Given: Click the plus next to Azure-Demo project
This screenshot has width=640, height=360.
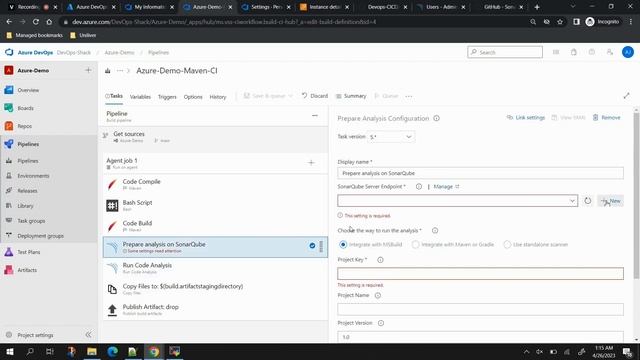Looking at the screenshot, I should click(88, 70).
